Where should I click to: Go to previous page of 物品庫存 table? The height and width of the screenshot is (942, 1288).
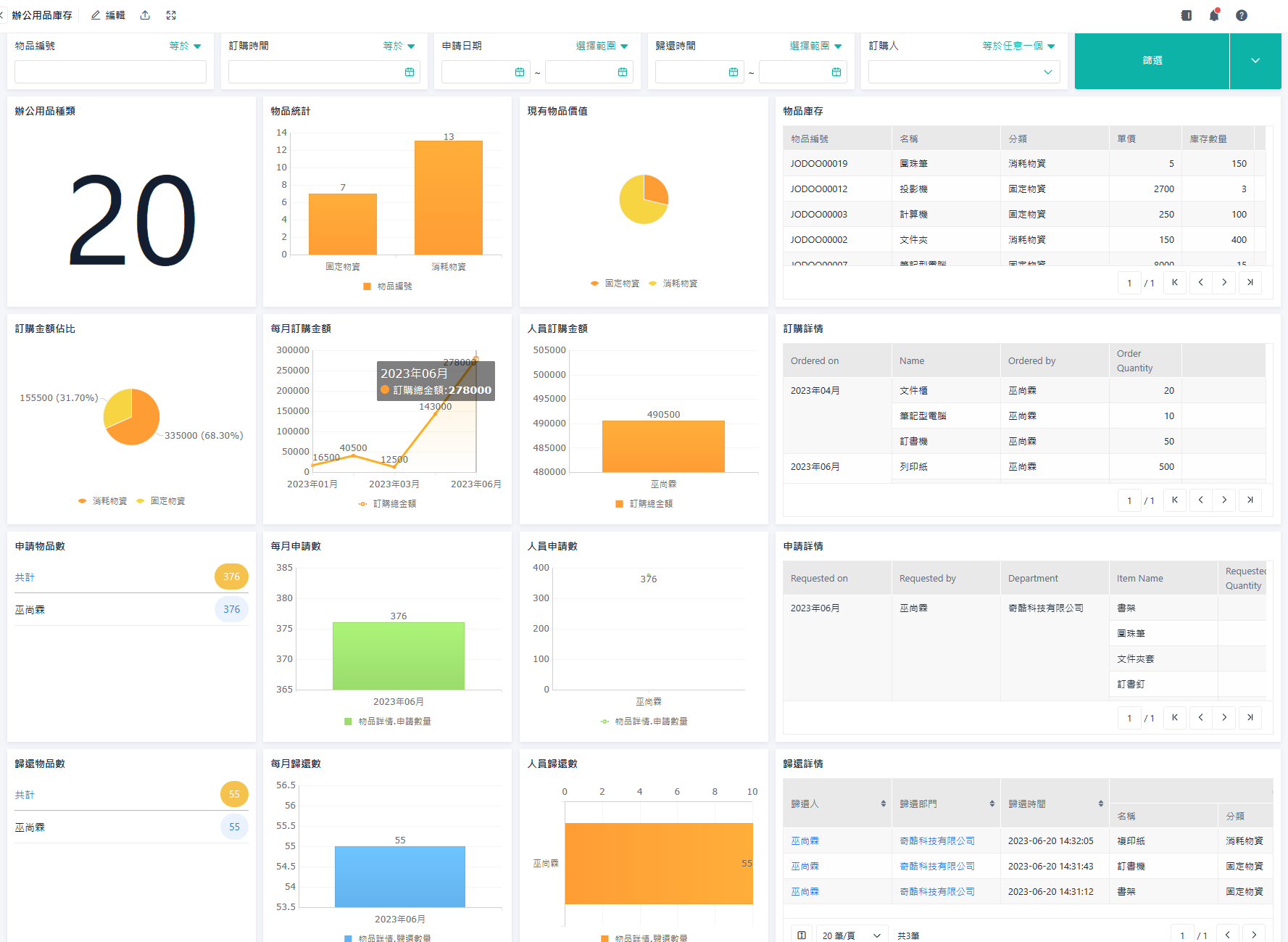(x=1201, y=283)
